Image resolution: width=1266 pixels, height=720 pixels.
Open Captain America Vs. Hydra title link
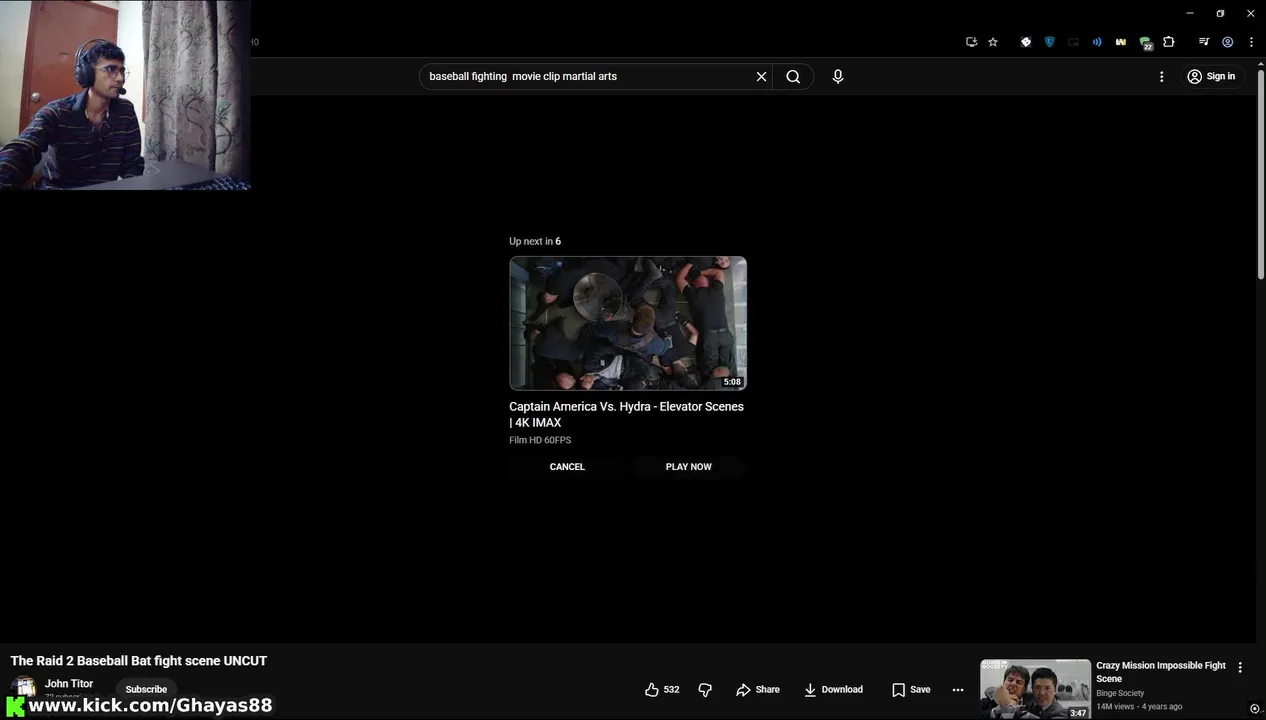click(626, 414)
